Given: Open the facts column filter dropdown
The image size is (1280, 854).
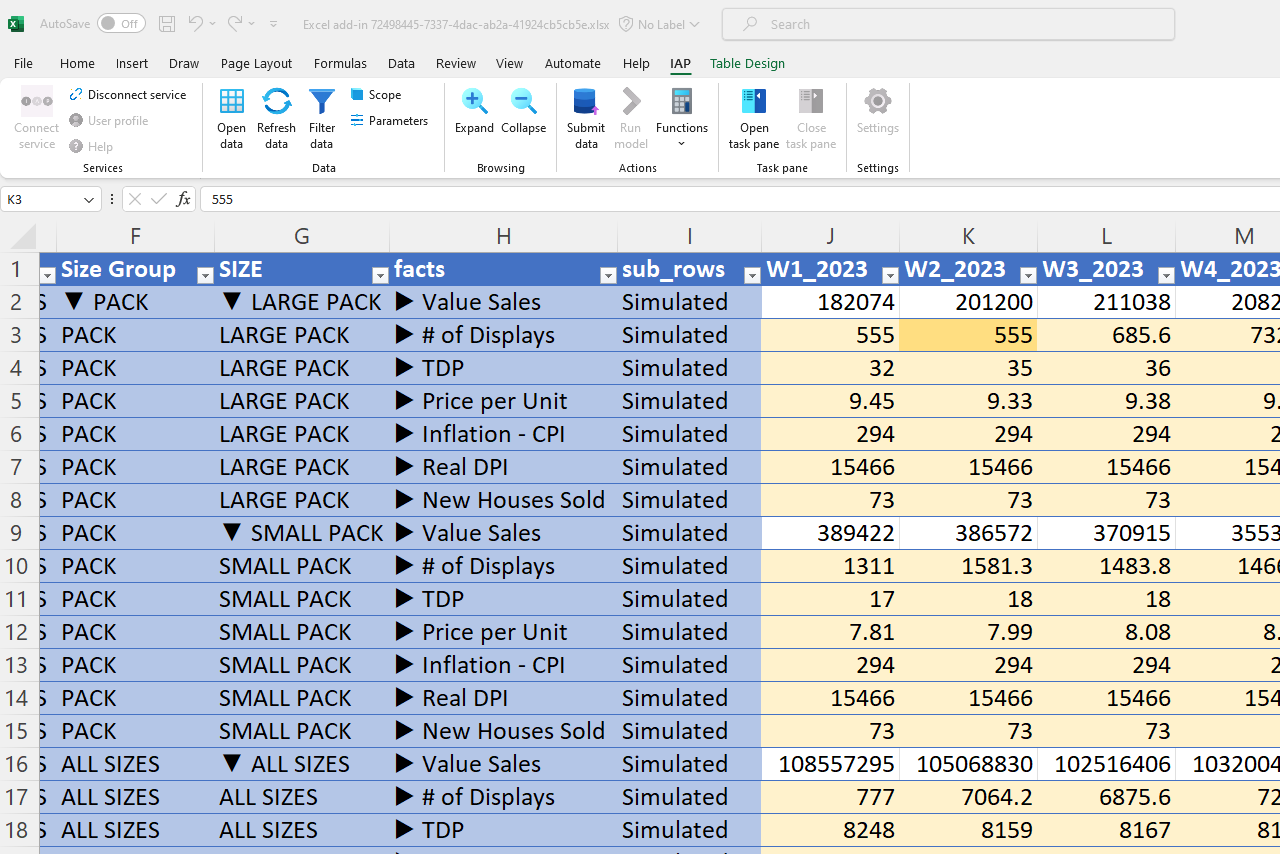Looking at the screenshot, I should pos(608,273).
